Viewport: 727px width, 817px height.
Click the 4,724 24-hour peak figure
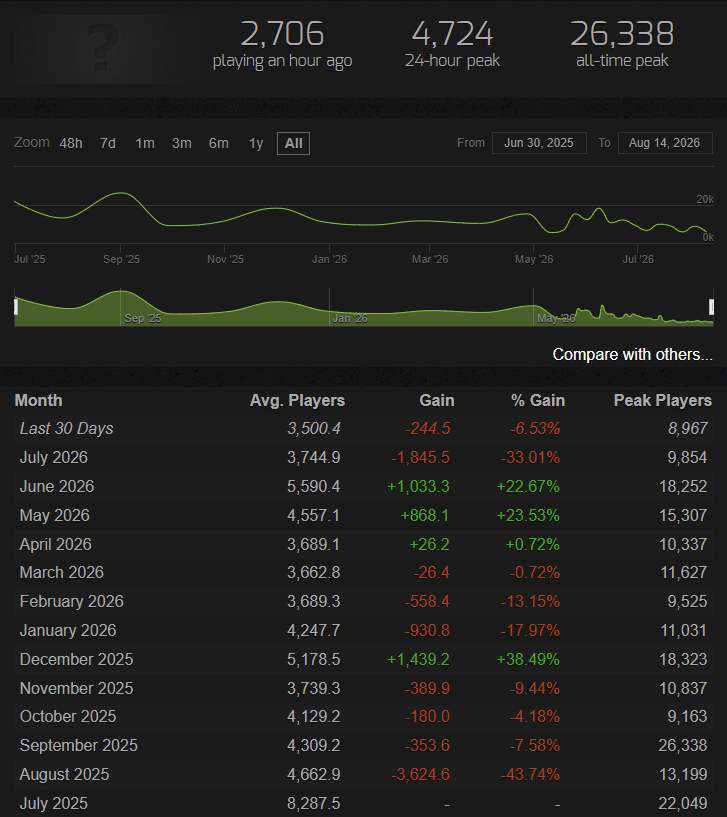tap(452, 34)
